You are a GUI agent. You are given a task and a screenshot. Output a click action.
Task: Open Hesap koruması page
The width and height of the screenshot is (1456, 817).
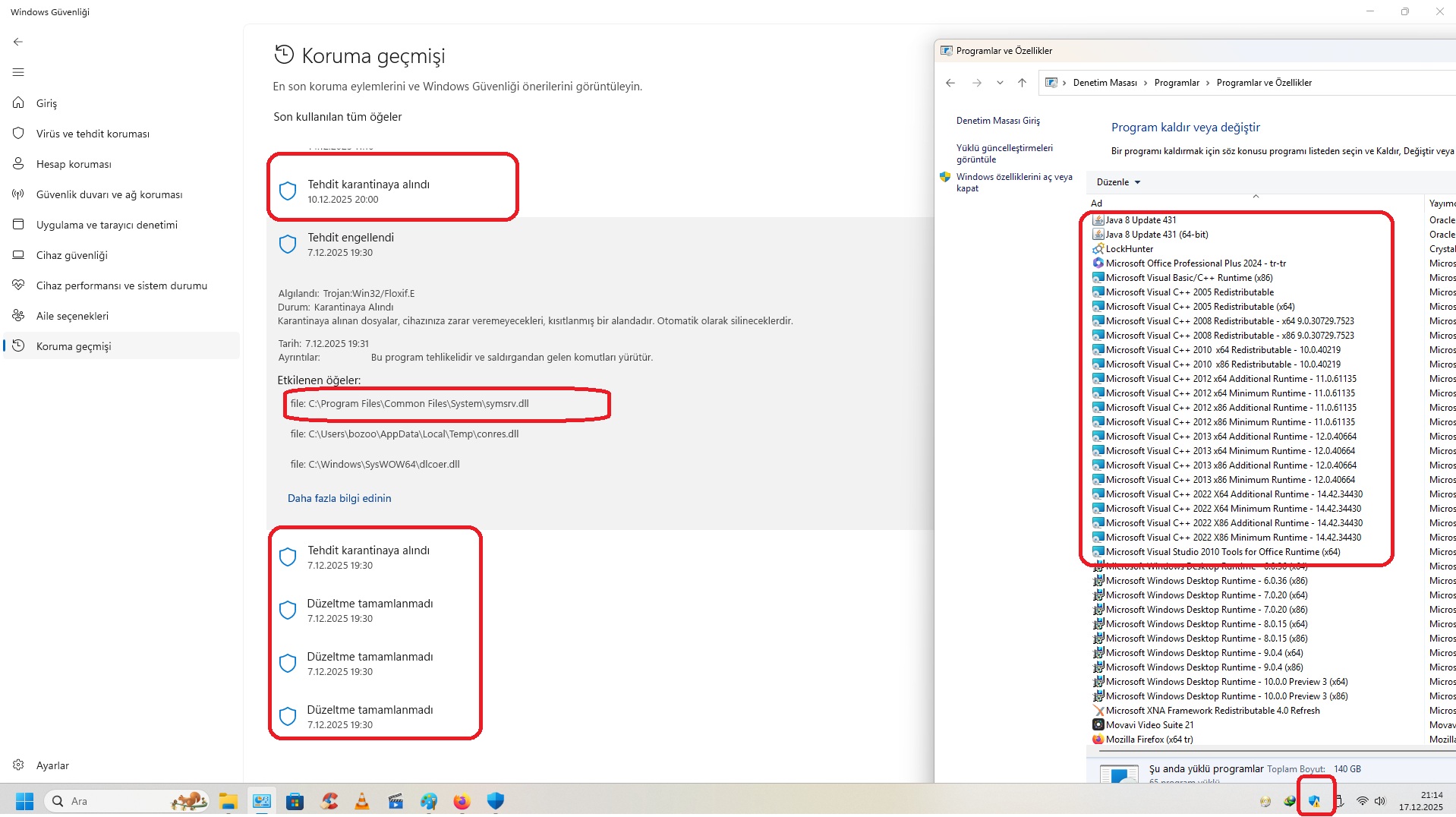[121, 164]
